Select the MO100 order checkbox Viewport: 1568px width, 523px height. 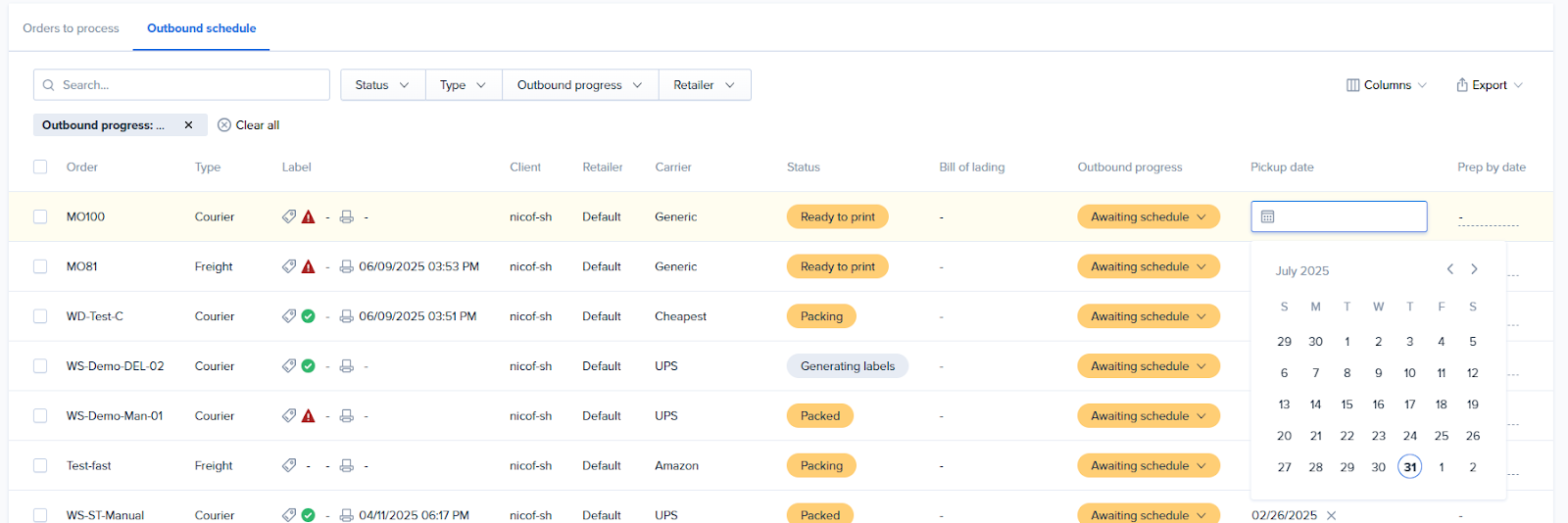40,216
